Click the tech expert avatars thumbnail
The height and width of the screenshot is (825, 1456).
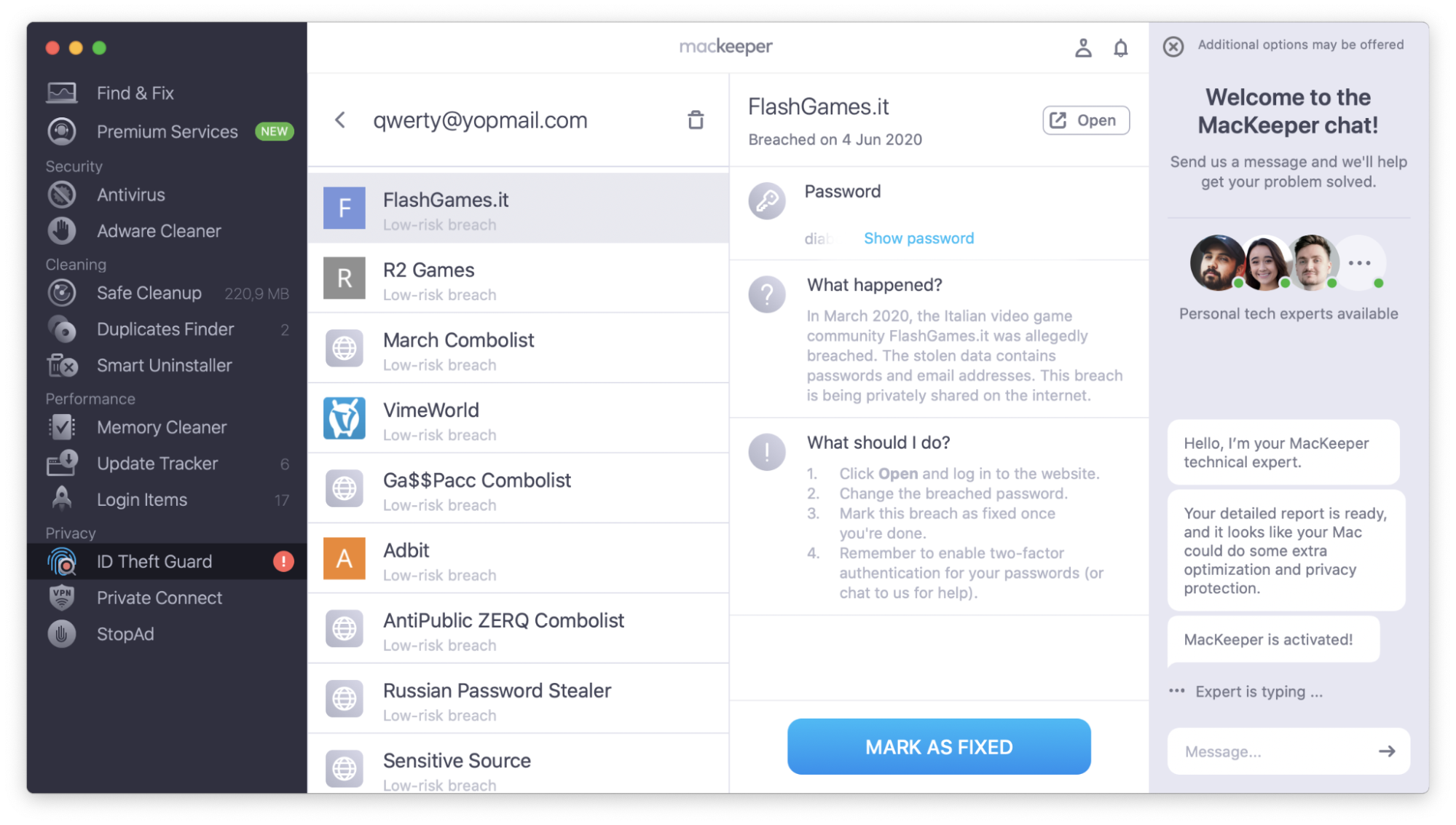pyautogui.click(x=1287, y=263)
